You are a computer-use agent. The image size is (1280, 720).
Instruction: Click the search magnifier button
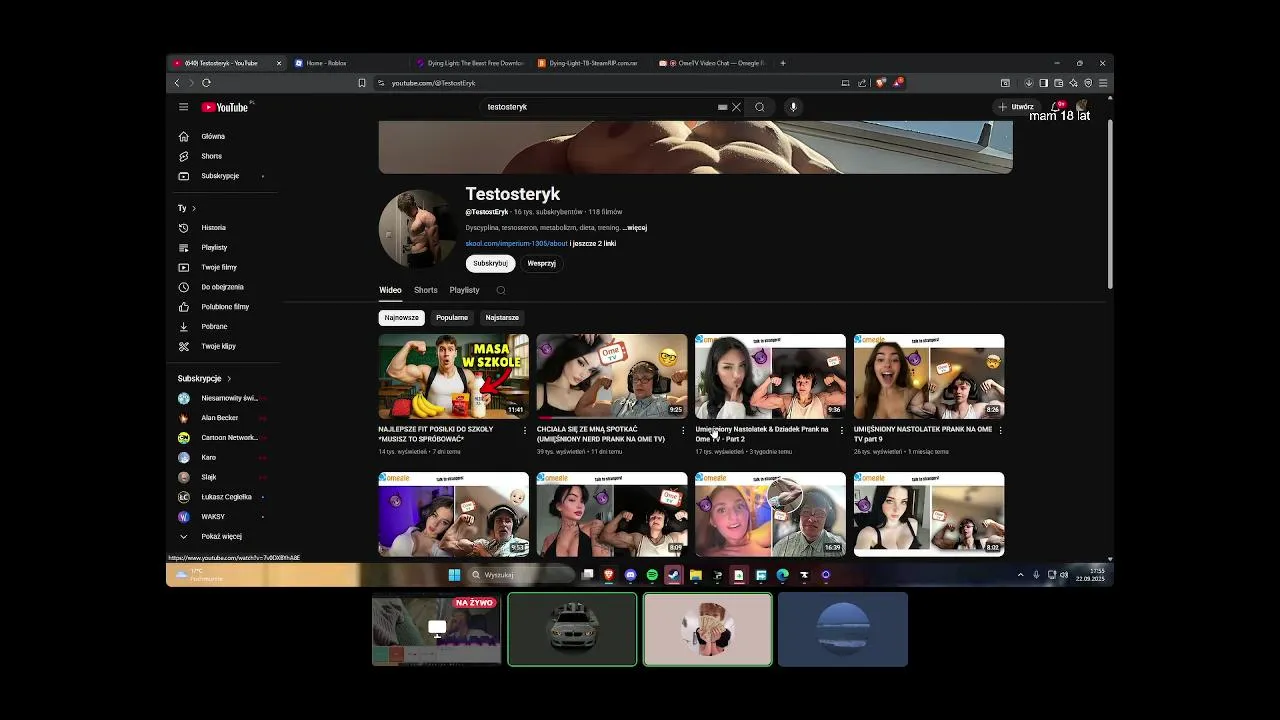point(760,107)
